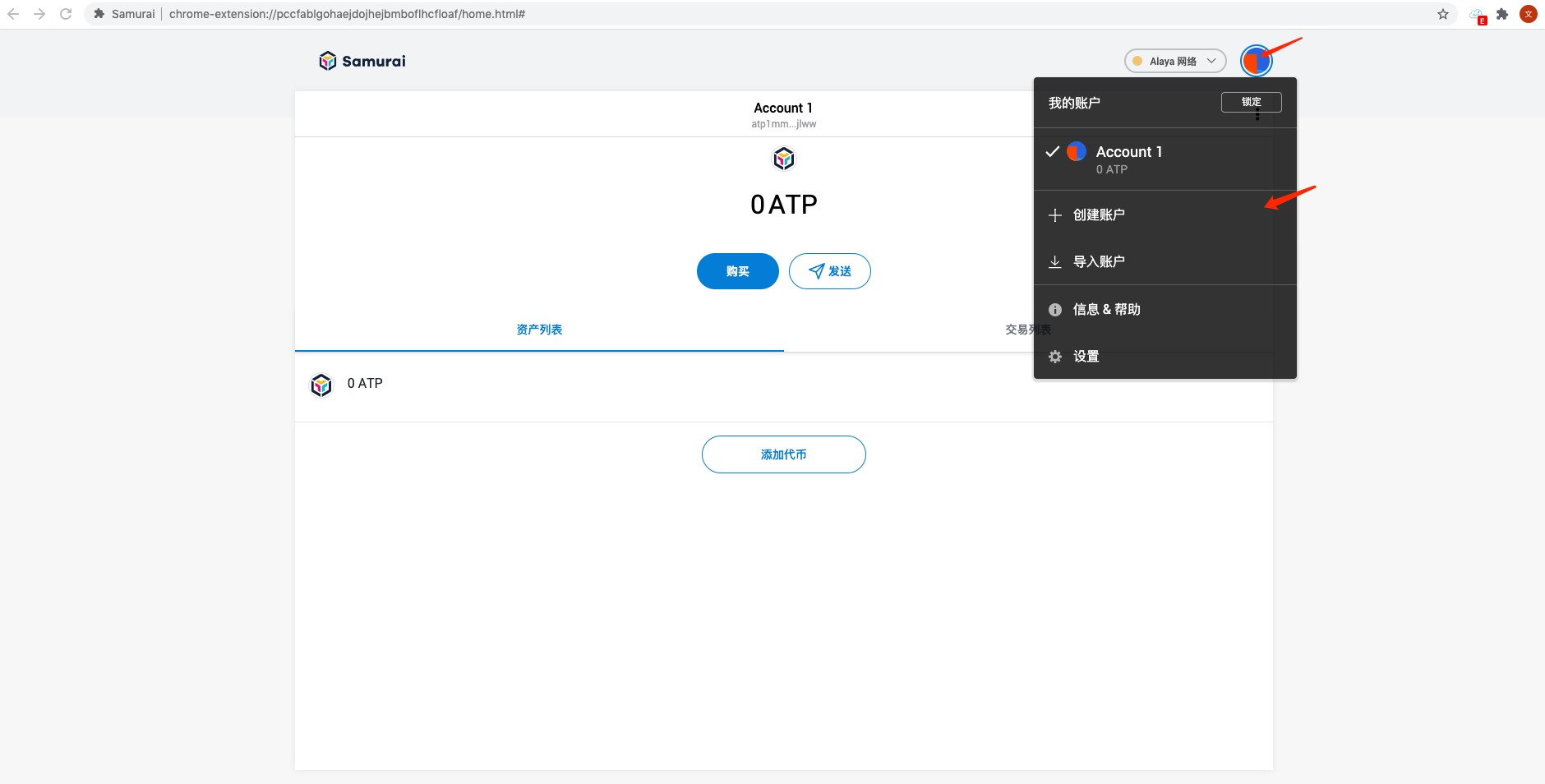This screenshot has width=1545, height=784.
Task: Bookmark this page with the star icon
Action: point(1442,14)
